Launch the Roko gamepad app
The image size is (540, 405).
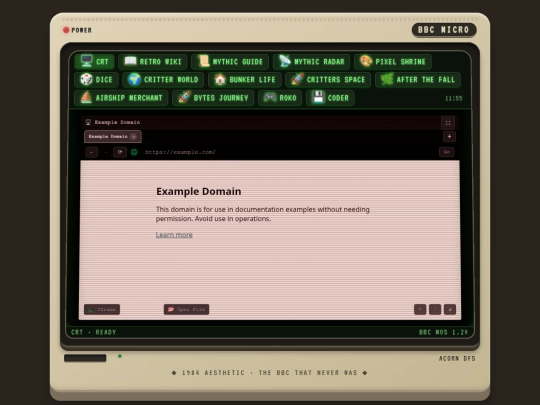click(x=280, y=98)
